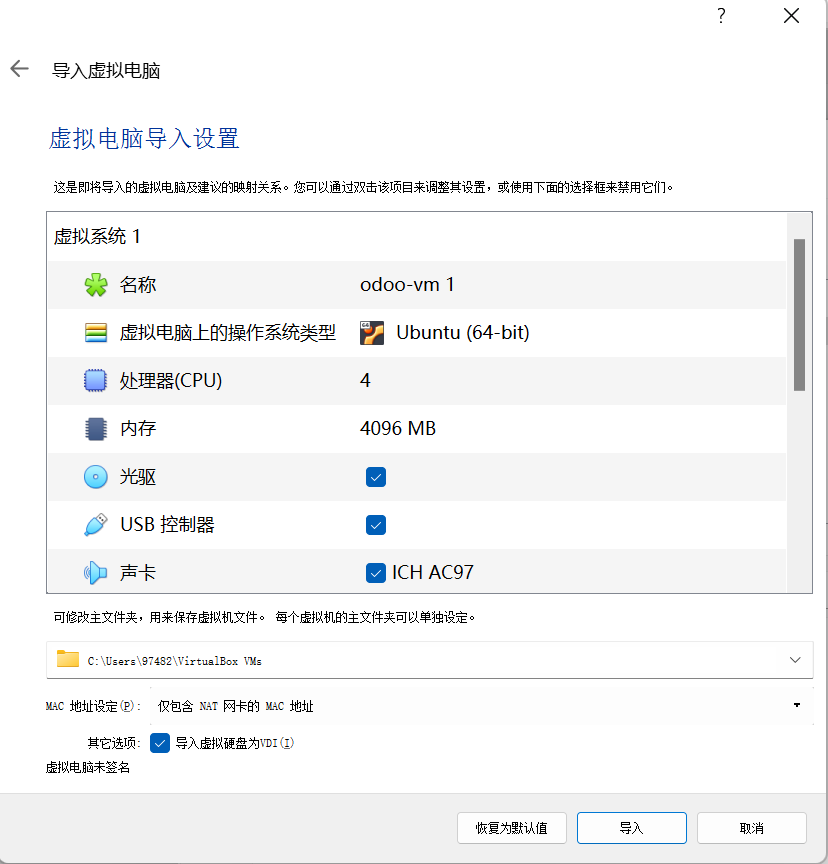Screen dimensions: 828x864
Task: Go back with the left arrow icon
Action: [x=19, y=69]
